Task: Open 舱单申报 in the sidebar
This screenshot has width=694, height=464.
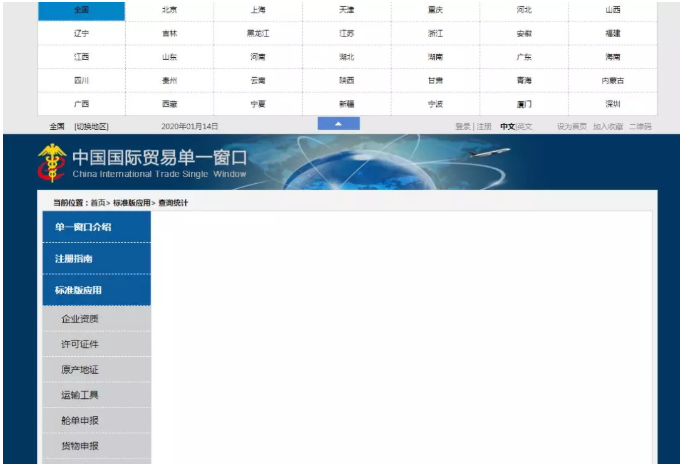Action: coord(96,421)
